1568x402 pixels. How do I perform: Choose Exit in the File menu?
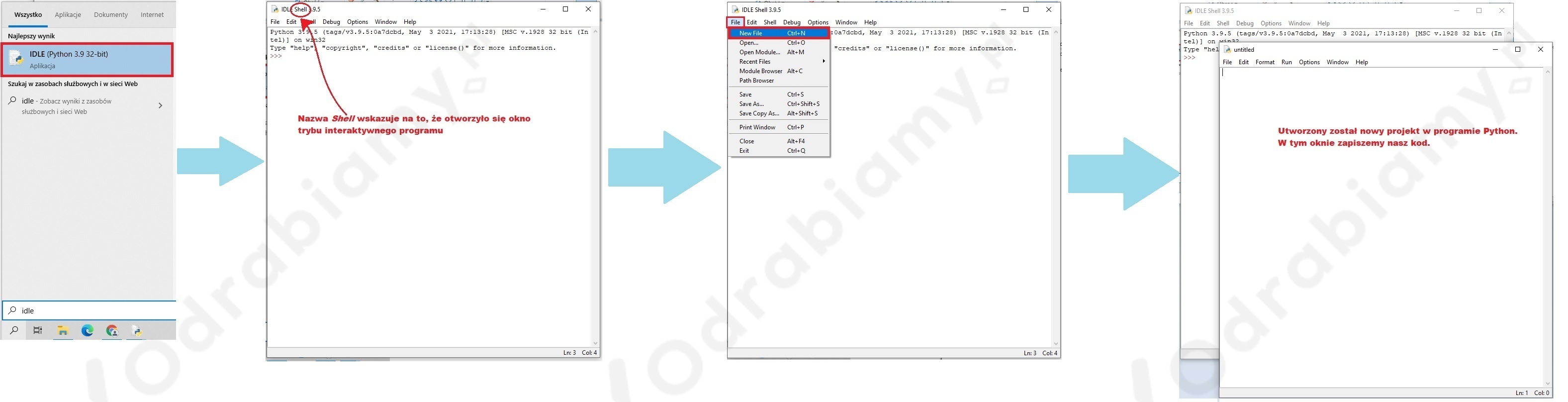coord(744,151)
